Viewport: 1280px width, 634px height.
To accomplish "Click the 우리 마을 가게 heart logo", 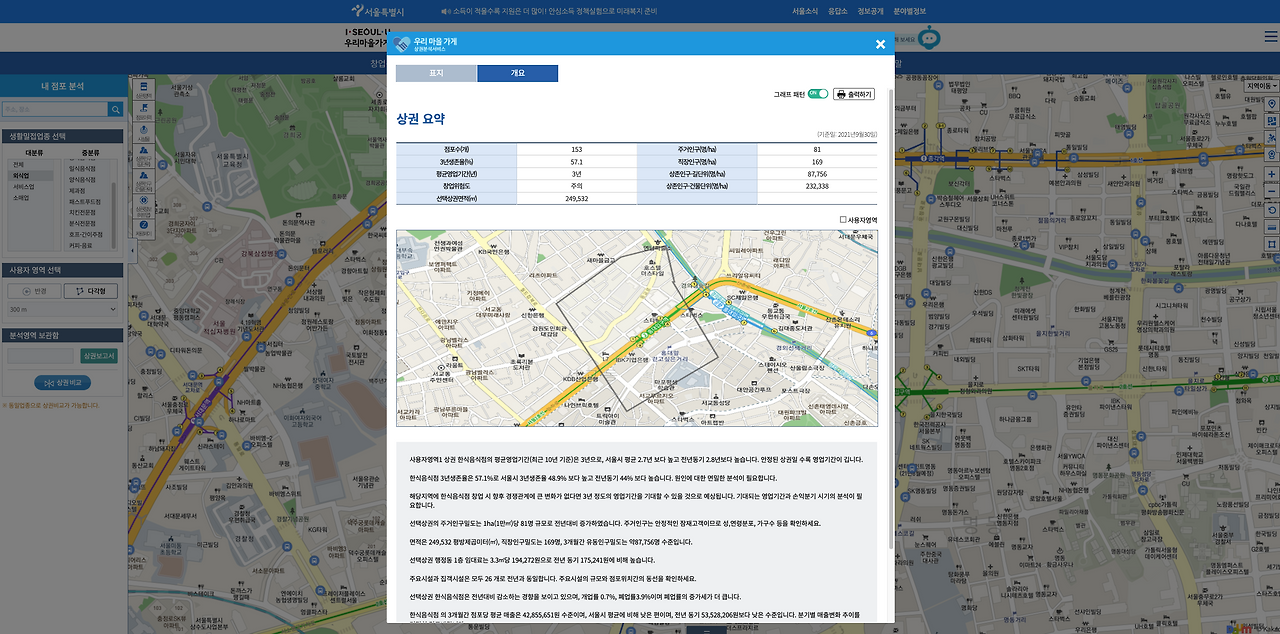I will (401, 44).
